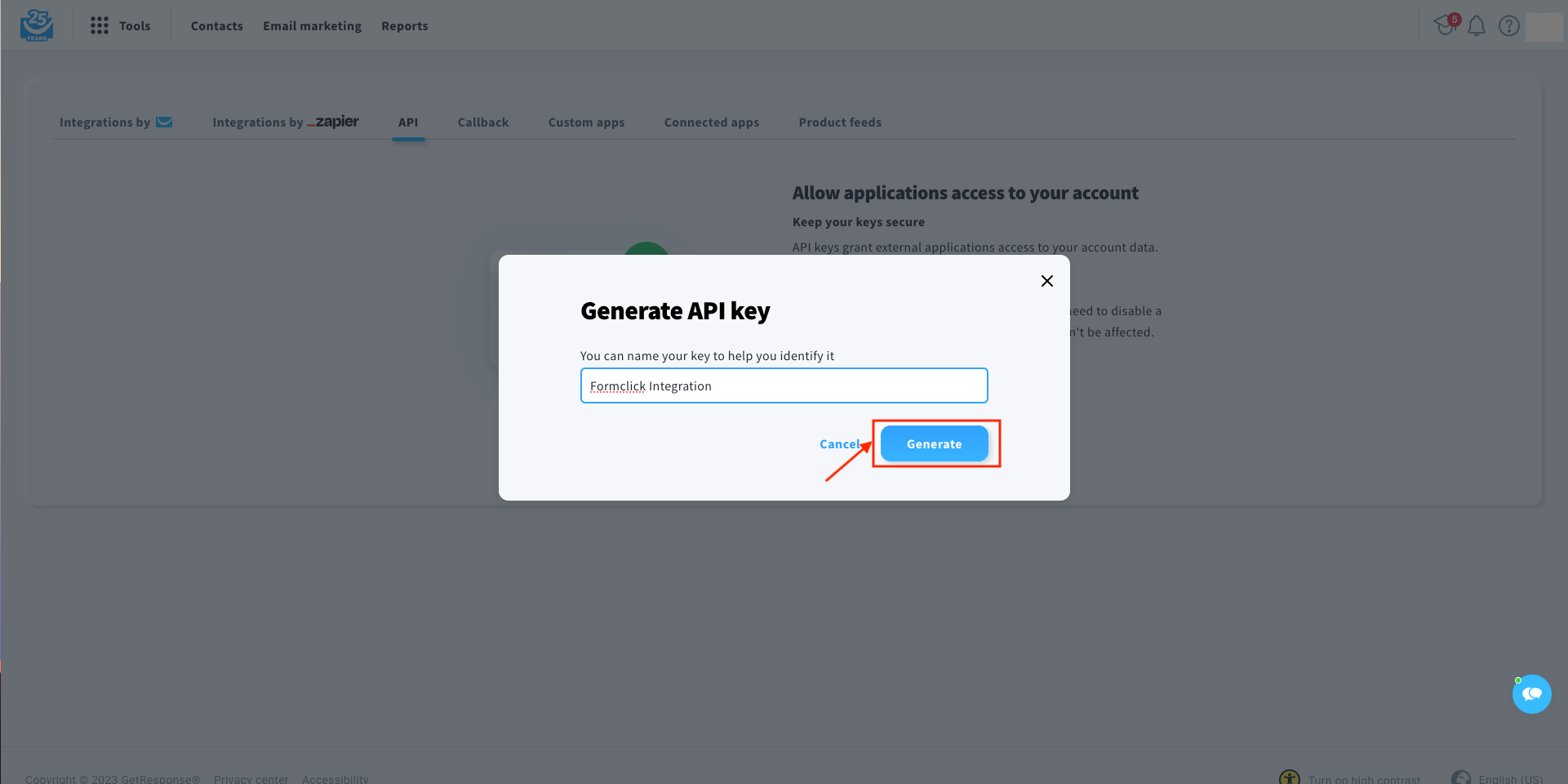Open the graduation cap notifications icon
Viewport: 1568px width, 784px height.
coord(1446,25)
